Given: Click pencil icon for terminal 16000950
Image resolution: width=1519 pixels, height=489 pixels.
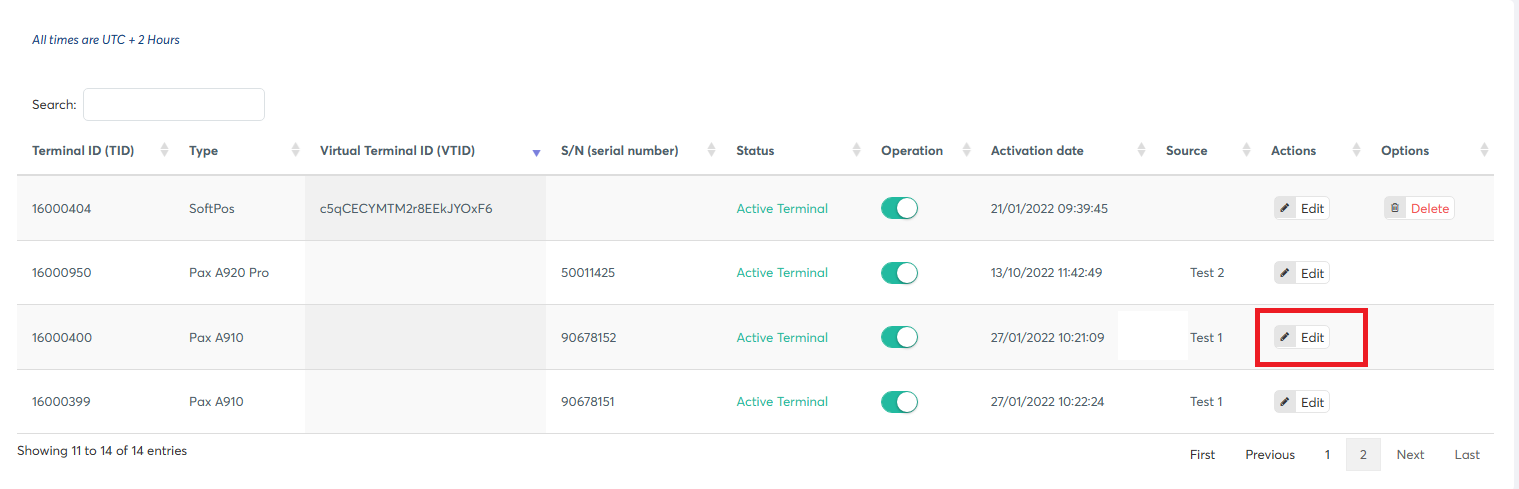Looking at the screenshot, I should point(1285,273).
